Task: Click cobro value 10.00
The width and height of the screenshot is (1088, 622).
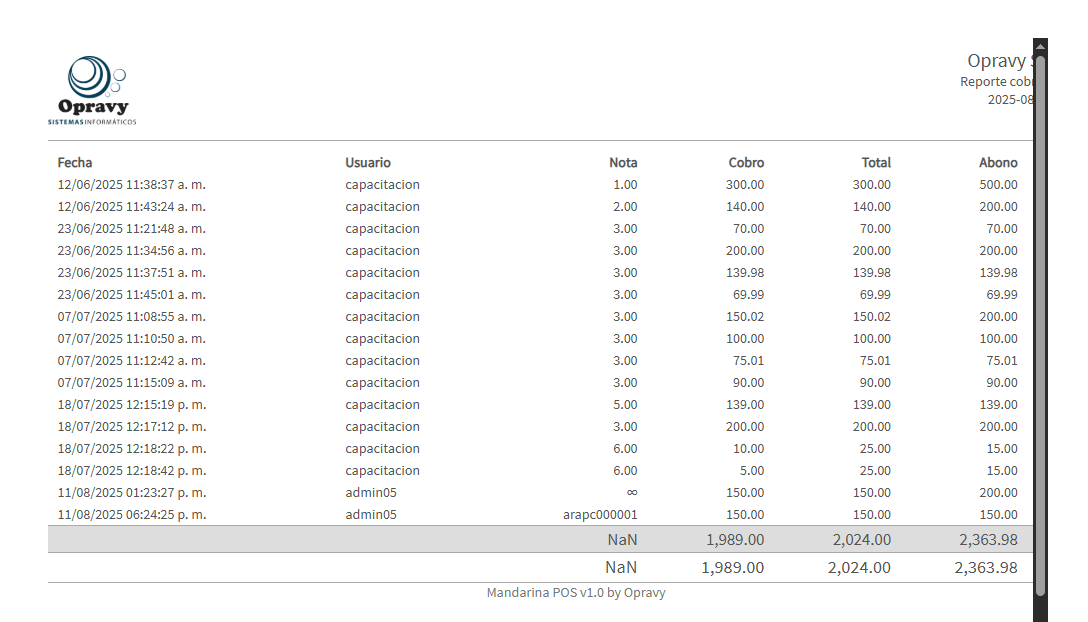Action: (749, 448)
